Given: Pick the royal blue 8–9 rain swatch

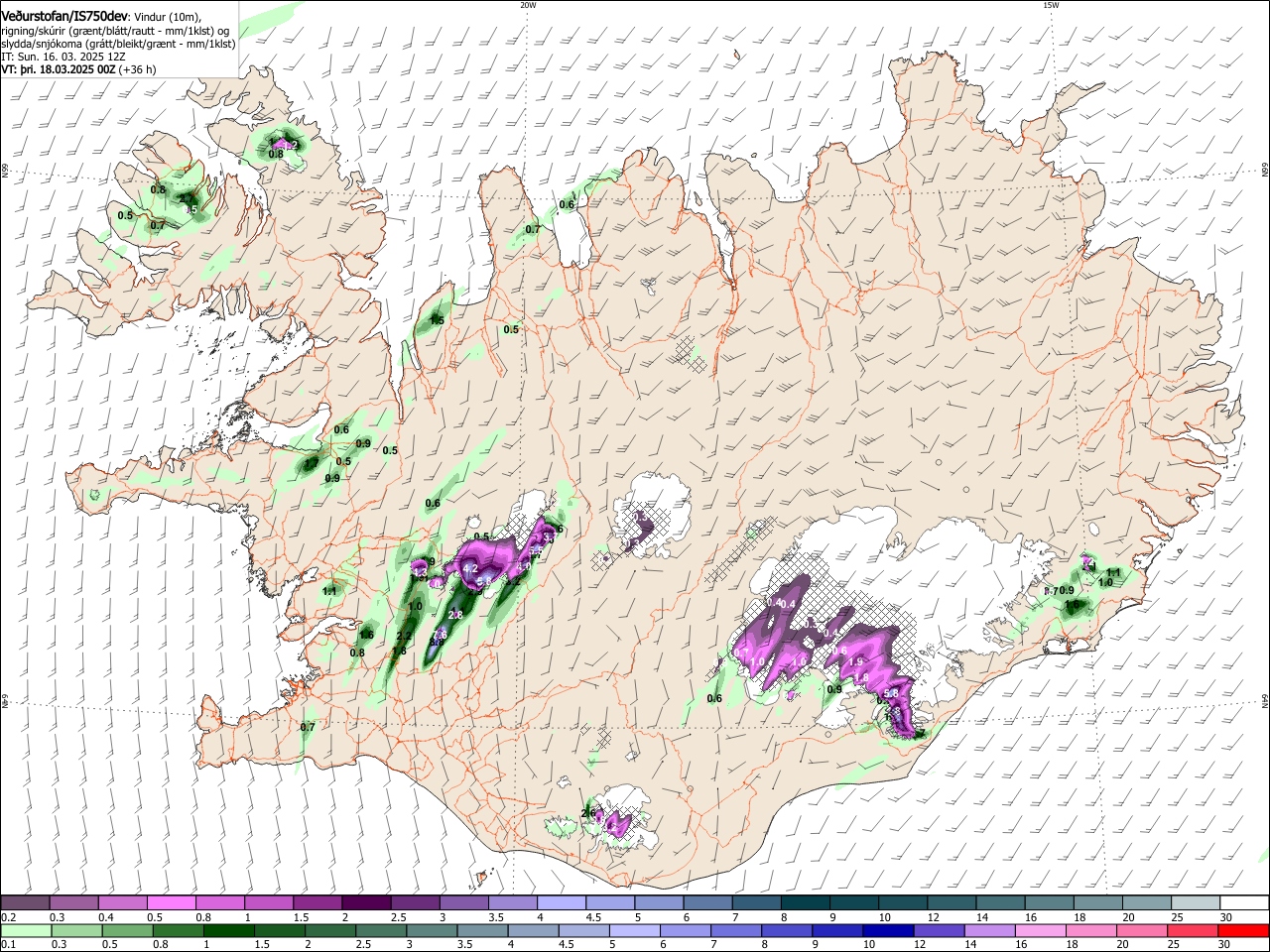Looking at the screenshot, I should 787,931.
